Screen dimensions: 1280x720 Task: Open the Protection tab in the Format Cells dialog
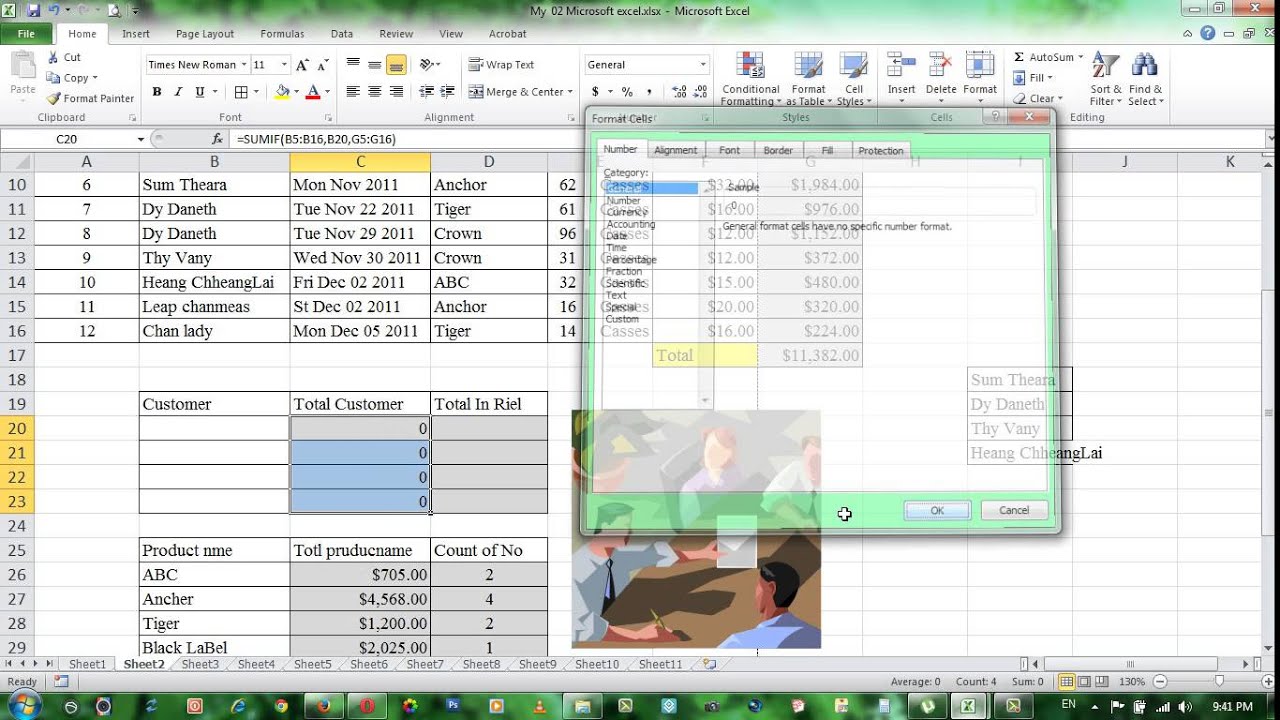click(x=880, y=150)
